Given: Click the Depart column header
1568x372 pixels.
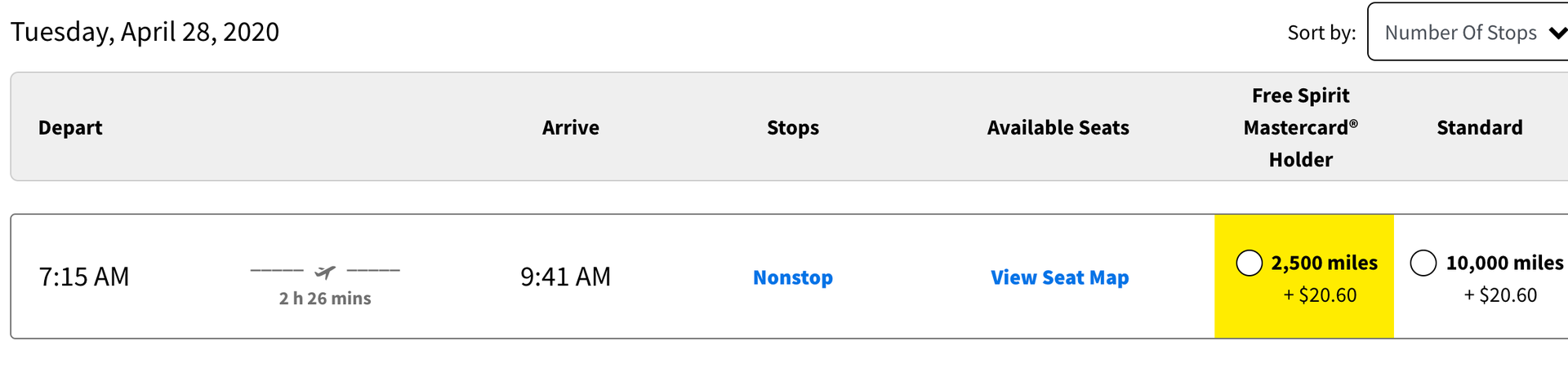Looking at the screenshot, I should [x=70, y=128].
